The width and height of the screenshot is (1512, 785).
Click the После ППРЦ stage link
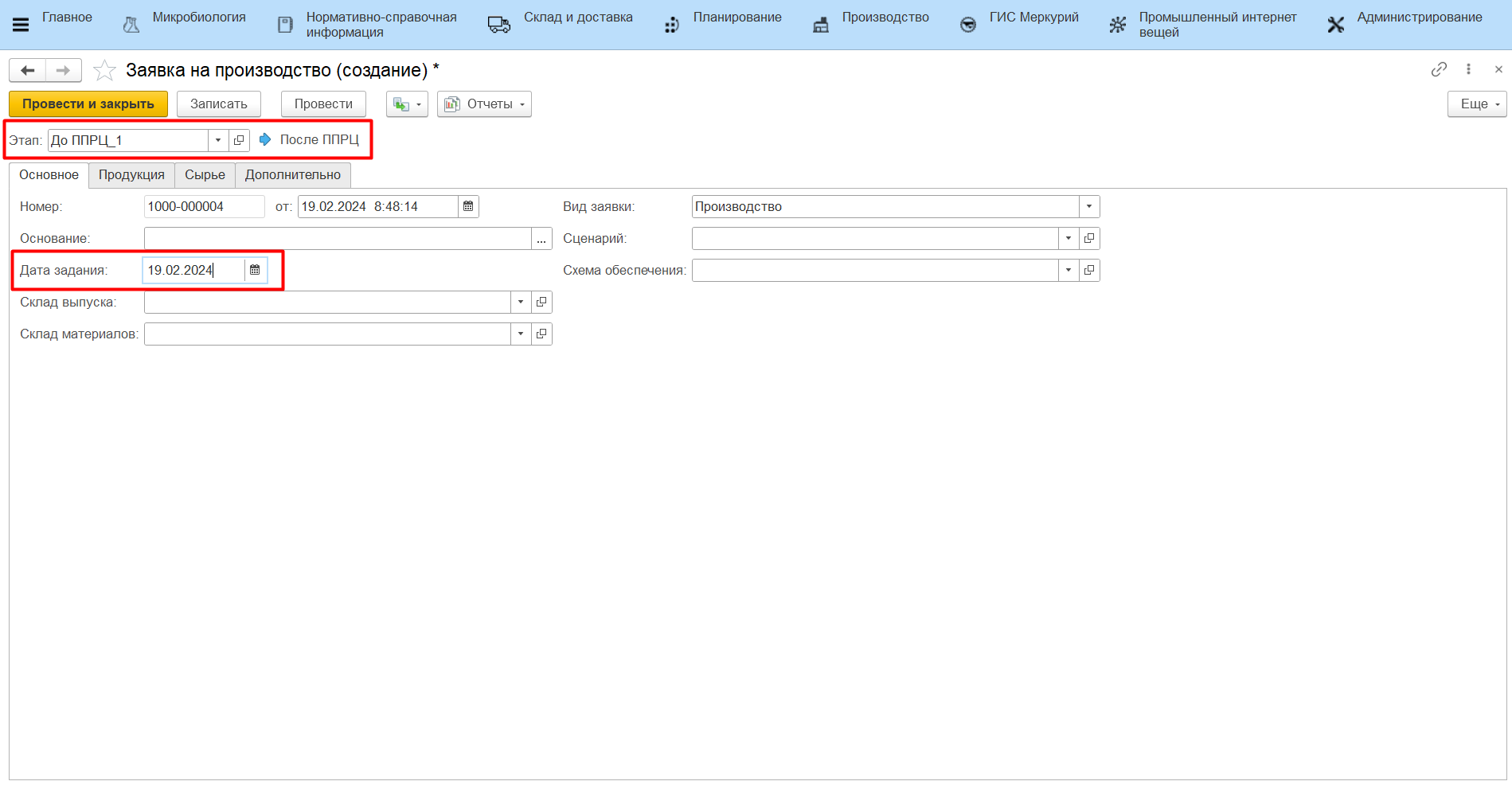click(x=318, y=140)
